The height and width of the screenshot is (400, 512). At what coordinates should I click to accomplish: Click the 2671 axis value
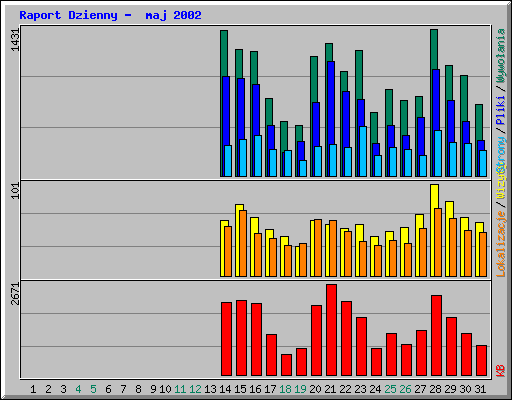tap(15, 294)
